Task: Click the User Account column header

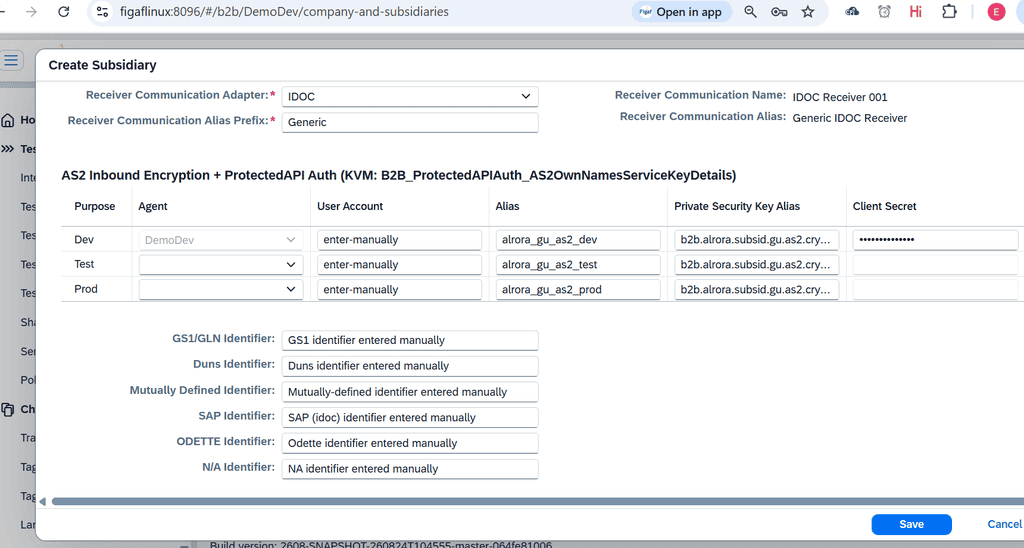Action: pos(350,206)
